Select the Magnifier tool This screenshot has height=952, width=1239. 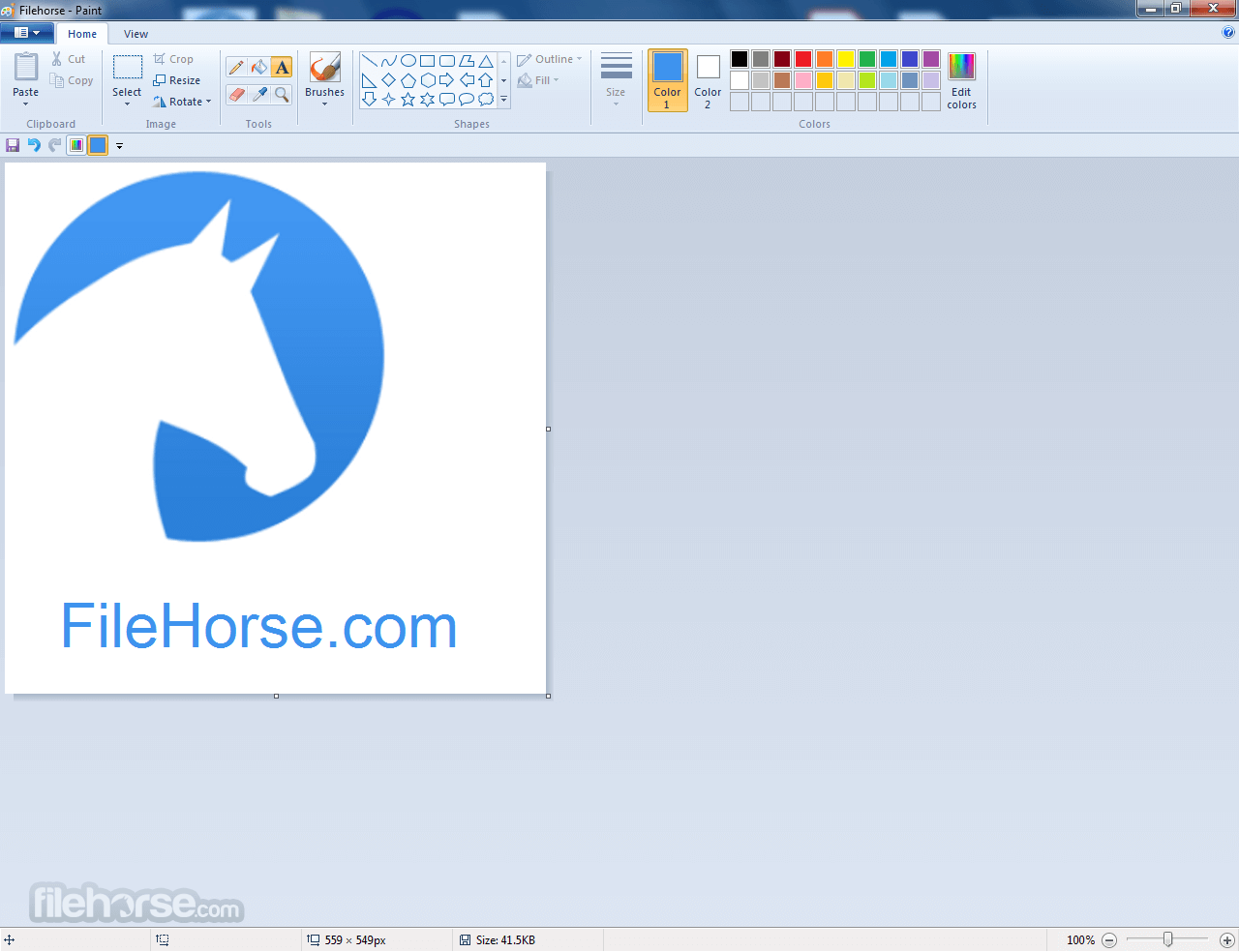(x=281, y=94)
